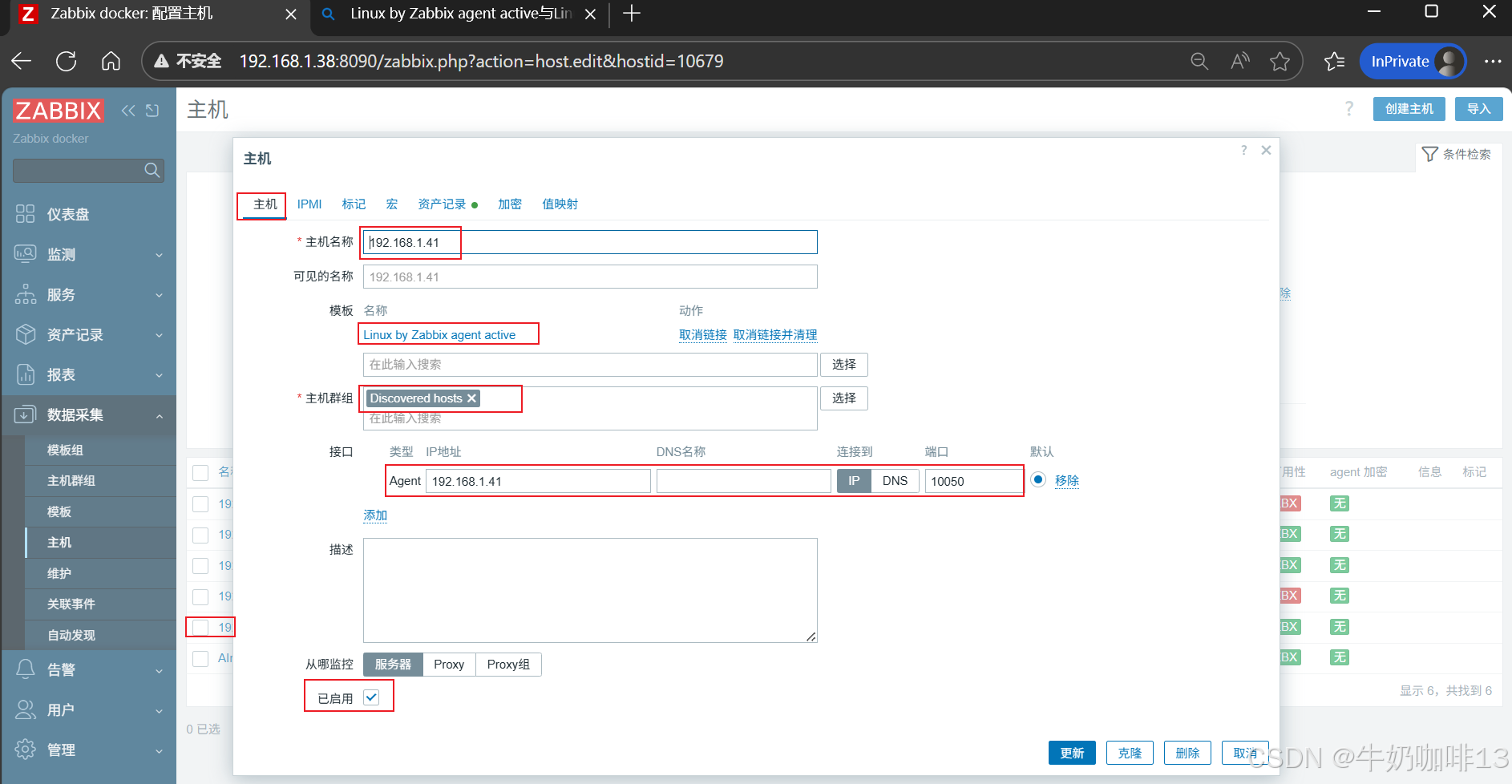This screenshot has width=1512, height=784.
Task: Toggle select-all checkbox in host table header
Action: coord(201,473)
